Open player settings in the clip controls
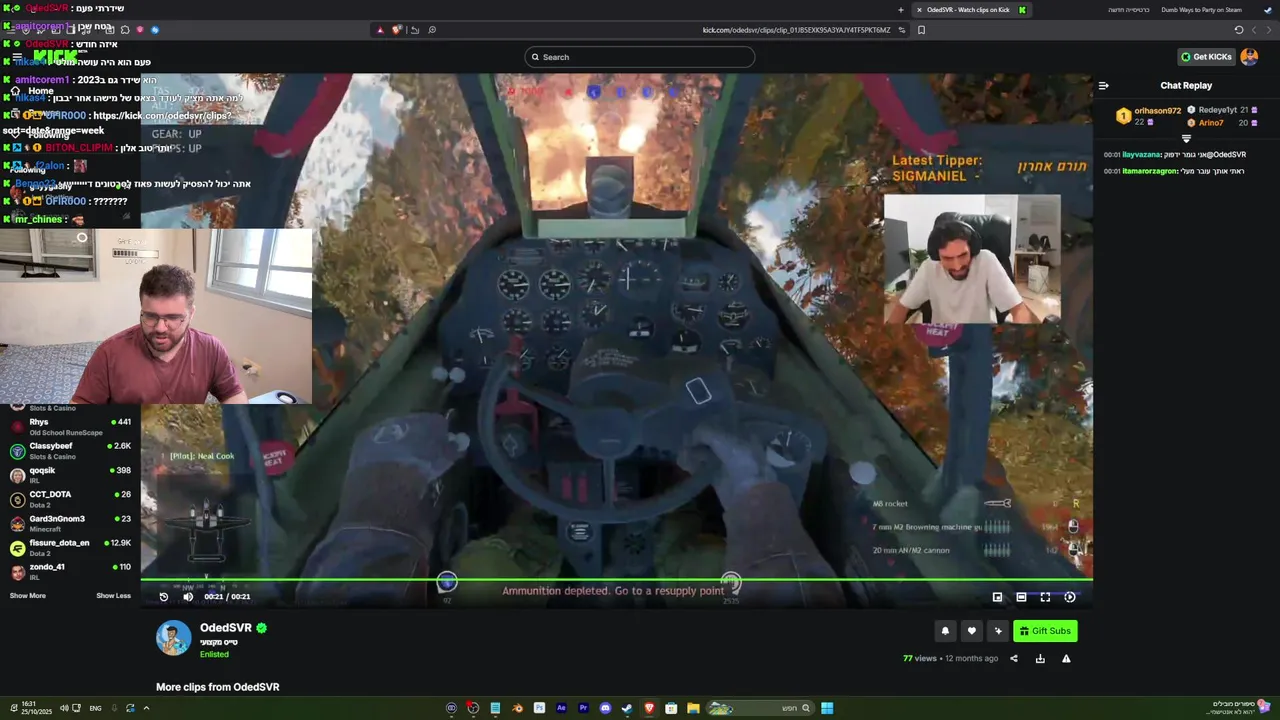 pyautogui.click(x=1070, y=597)
